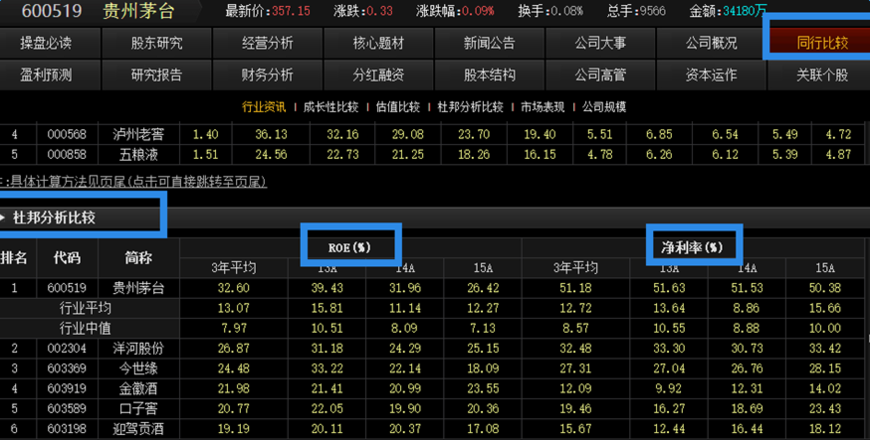Open the 公司大事 tab
The width and height of the screenshot is (870, 440).
600,43
